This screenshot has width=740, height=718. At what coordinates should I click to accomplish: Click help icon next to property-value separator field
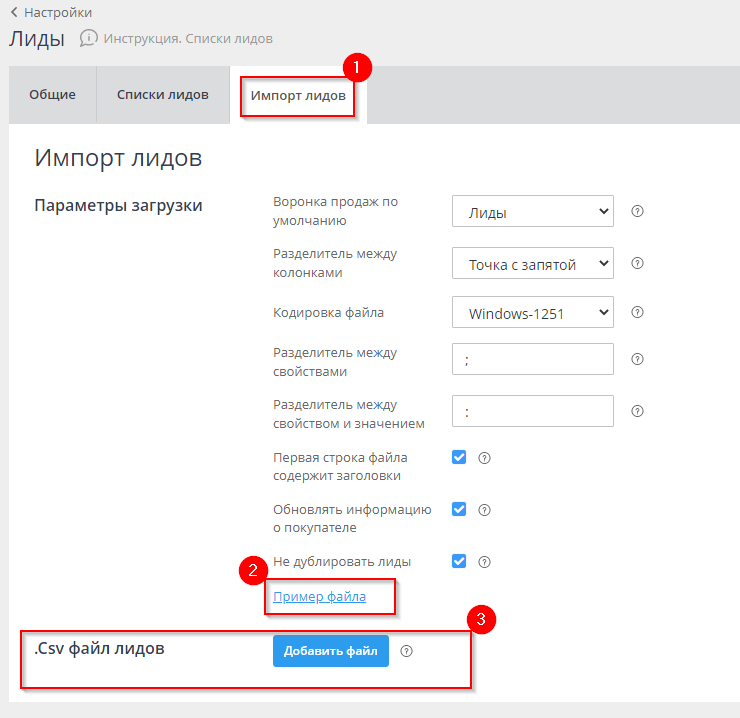click(637, 411)
